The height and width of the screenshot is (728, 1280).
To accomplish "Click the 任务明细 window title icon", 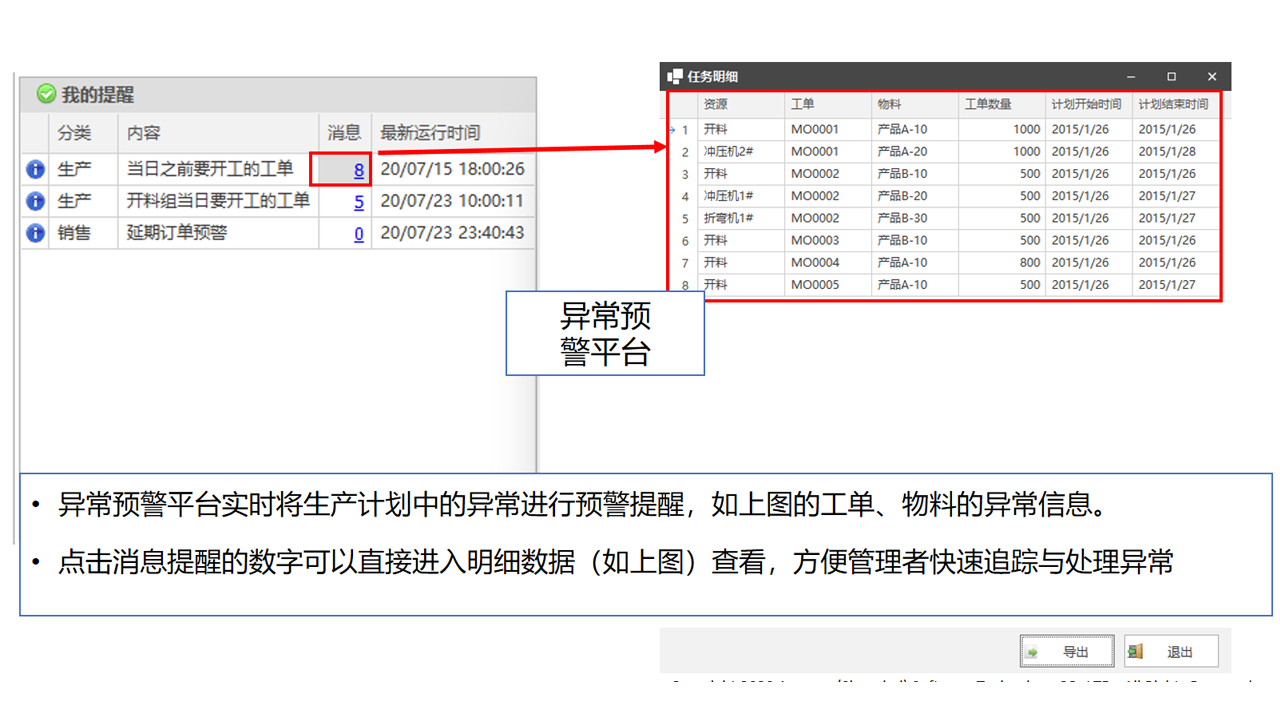I will (x=675, y=77).
